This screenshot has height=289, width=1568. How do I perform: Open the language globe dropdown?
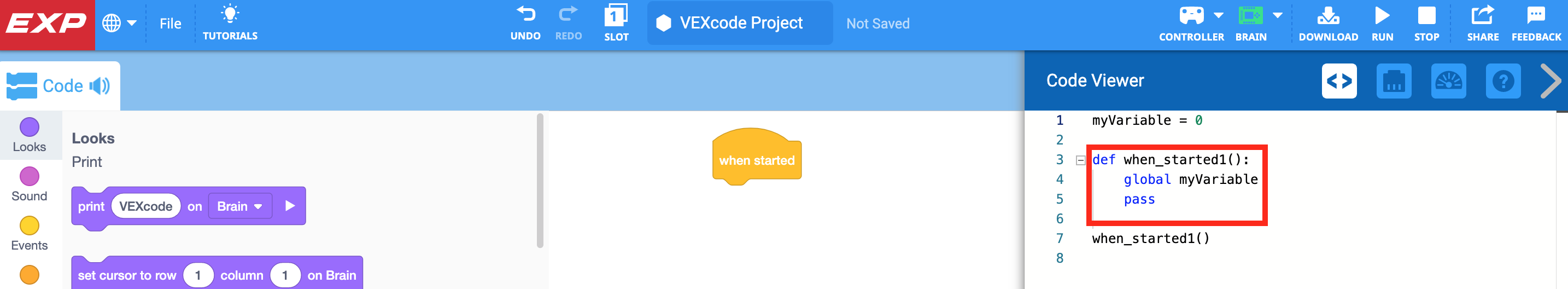point(119,23)
